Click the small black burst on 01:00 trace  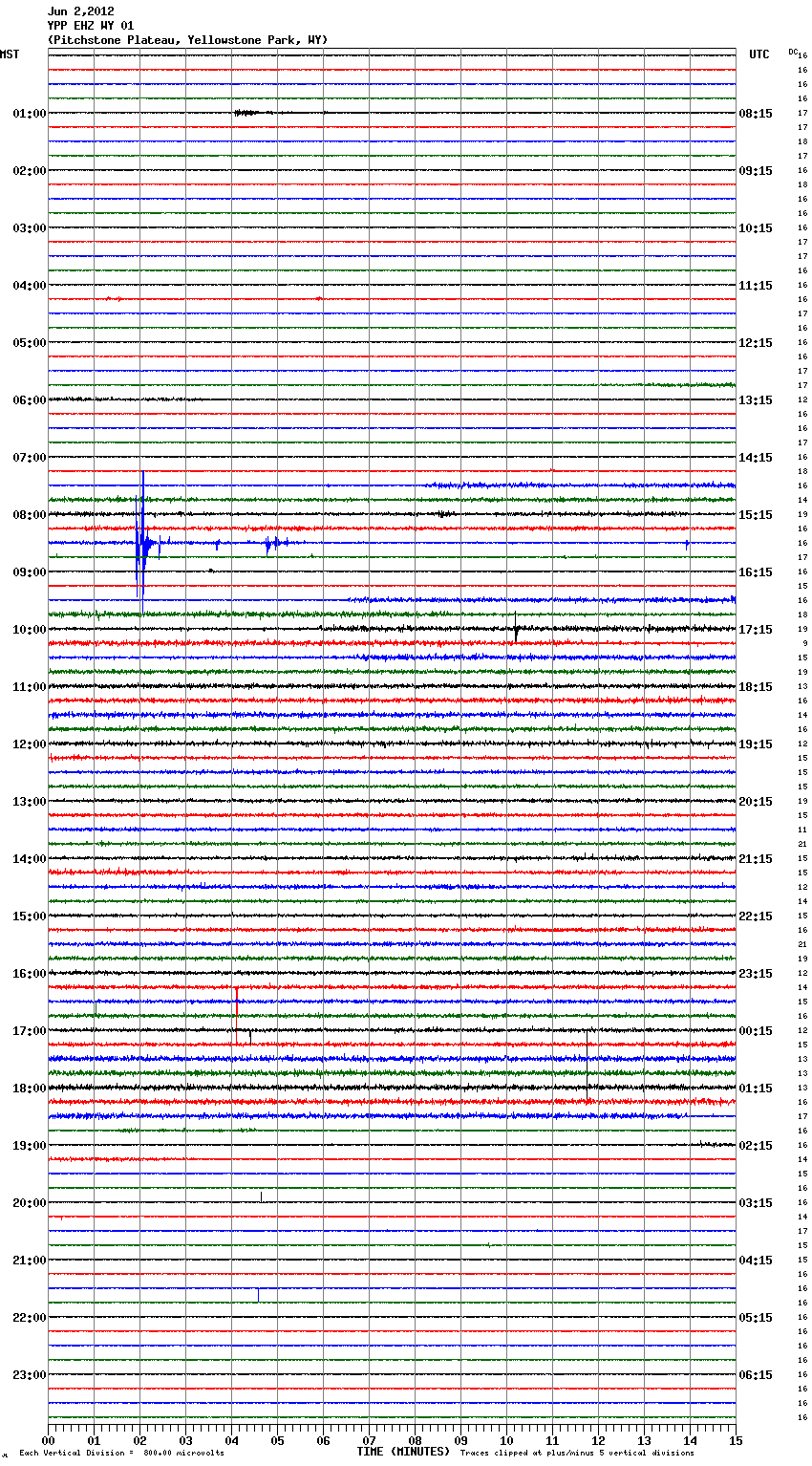[246, 113]
